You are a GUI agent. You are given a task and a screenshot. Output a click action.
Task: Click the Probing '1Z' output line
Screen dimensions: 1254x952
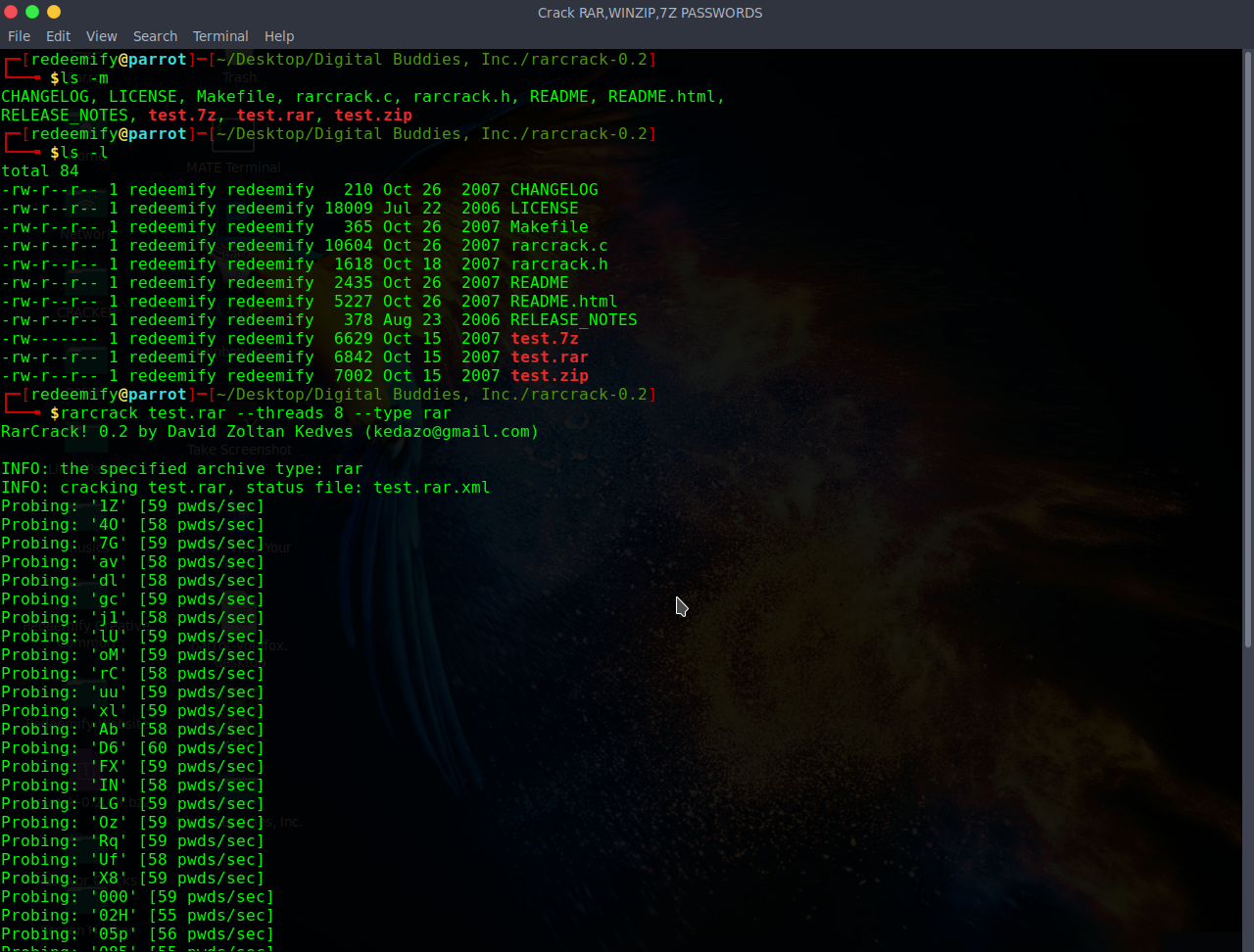133,506
